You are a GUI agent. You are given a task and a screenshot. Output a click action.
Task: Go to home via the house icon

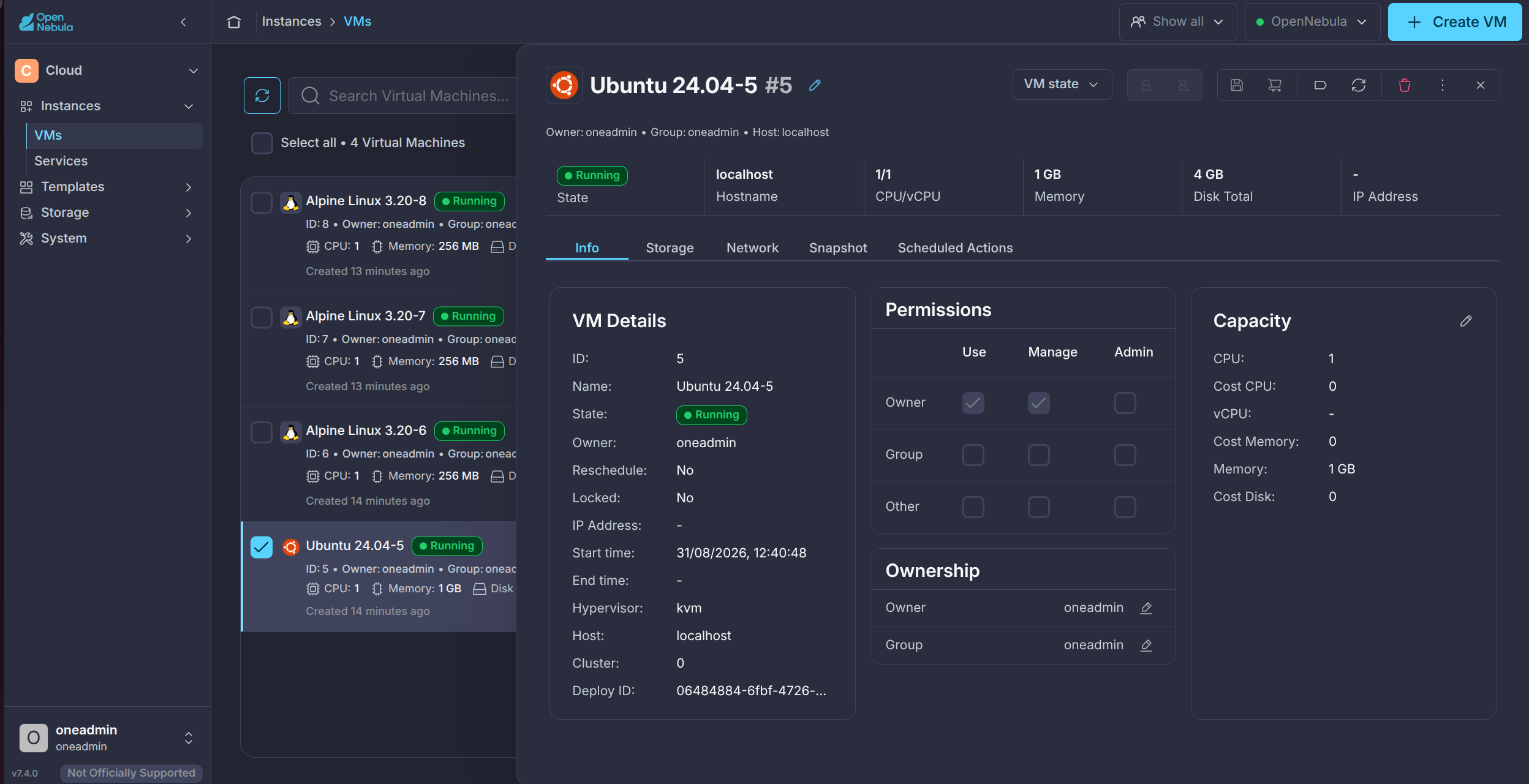pyautogui.click(x=234, y=22)
